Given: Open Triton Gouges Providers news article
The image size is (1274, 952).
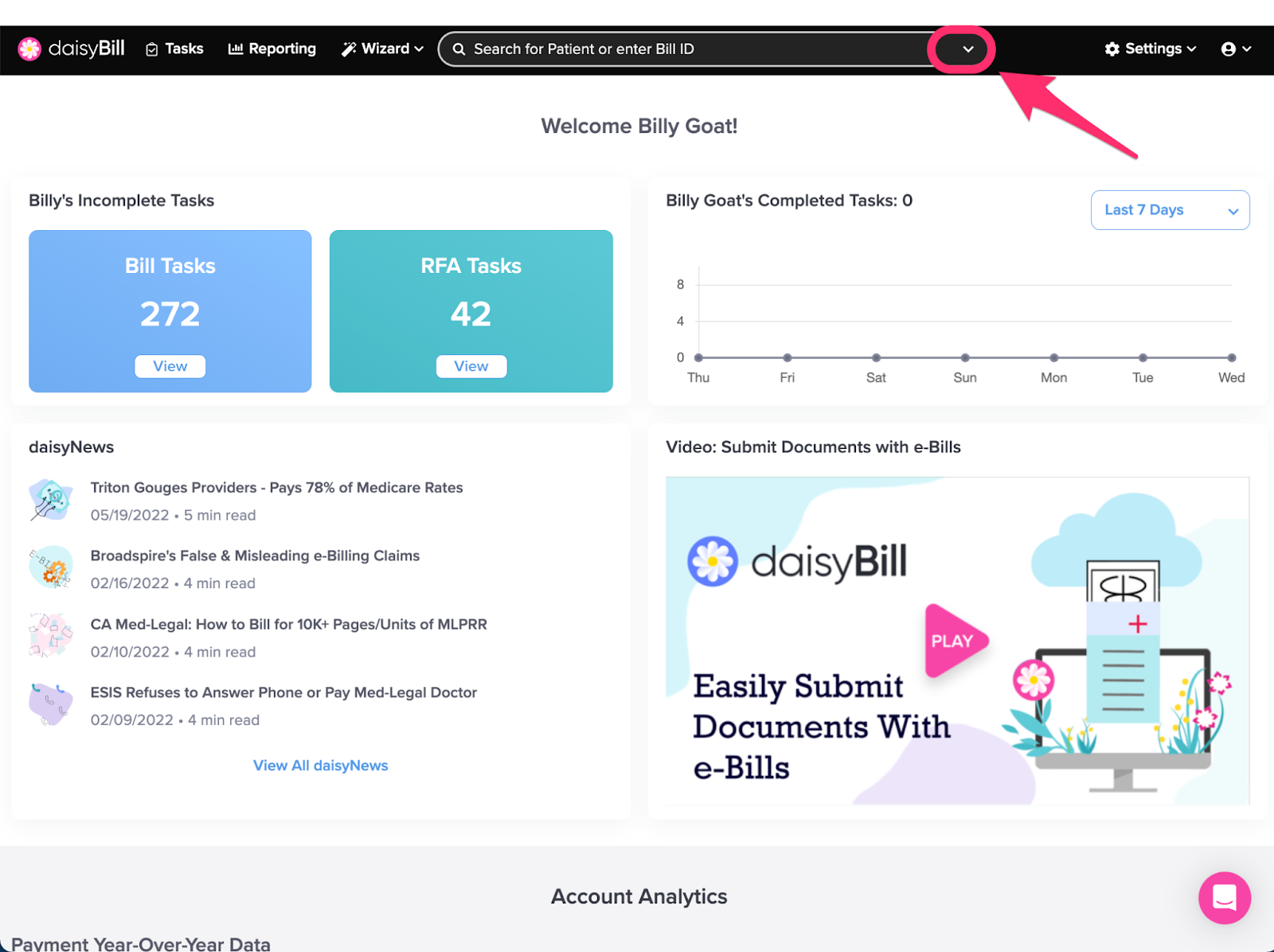Looking at the screenshot, I should 276,487.
